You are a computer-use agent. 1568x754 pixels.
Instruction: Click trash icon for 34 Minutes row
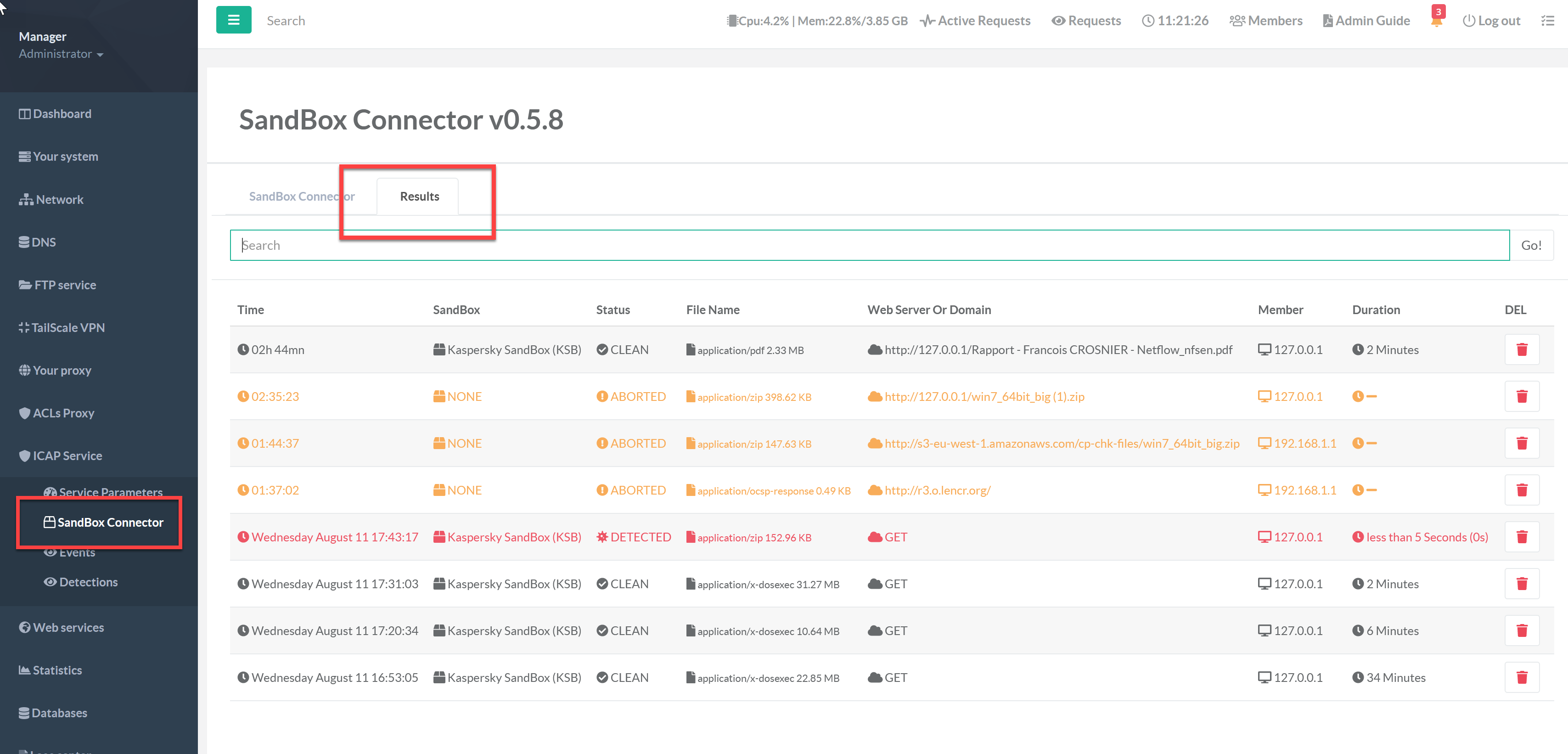1521,677
